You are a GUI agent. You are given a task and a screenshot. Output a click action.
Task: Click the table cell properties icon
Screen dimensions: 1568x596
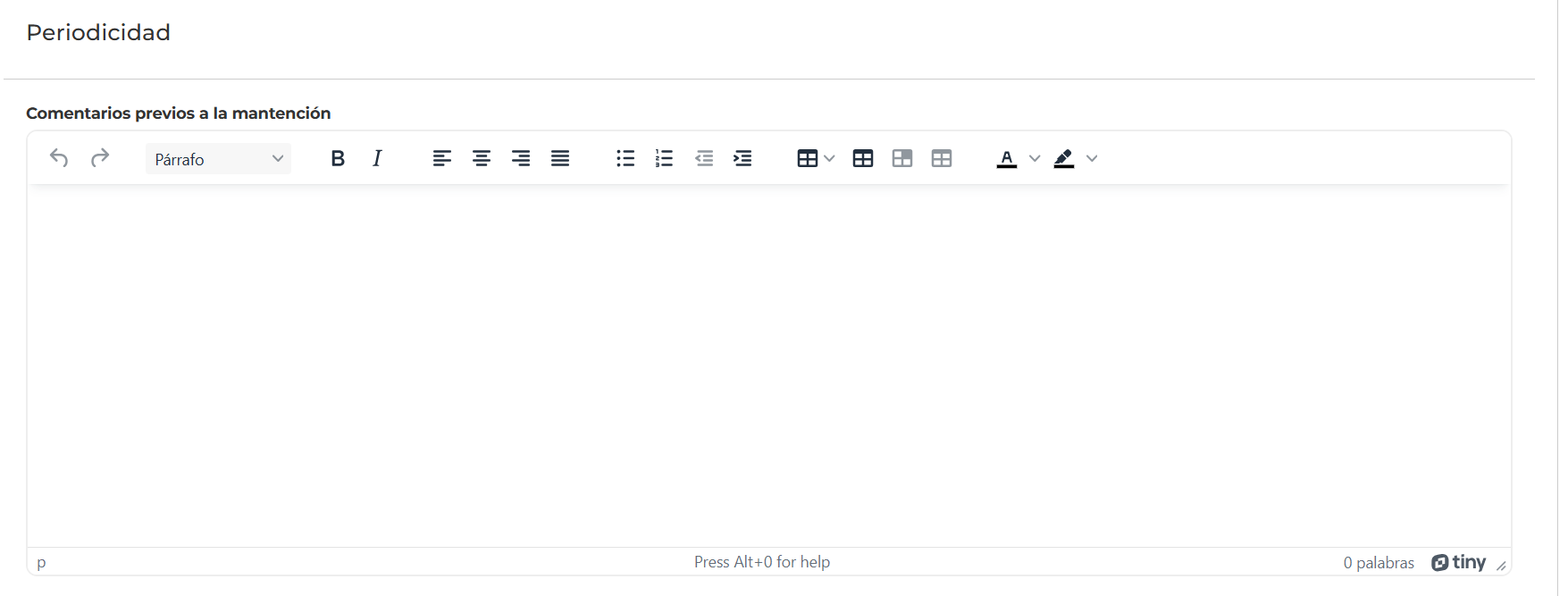pyautogui.click(x=902, y=158)
